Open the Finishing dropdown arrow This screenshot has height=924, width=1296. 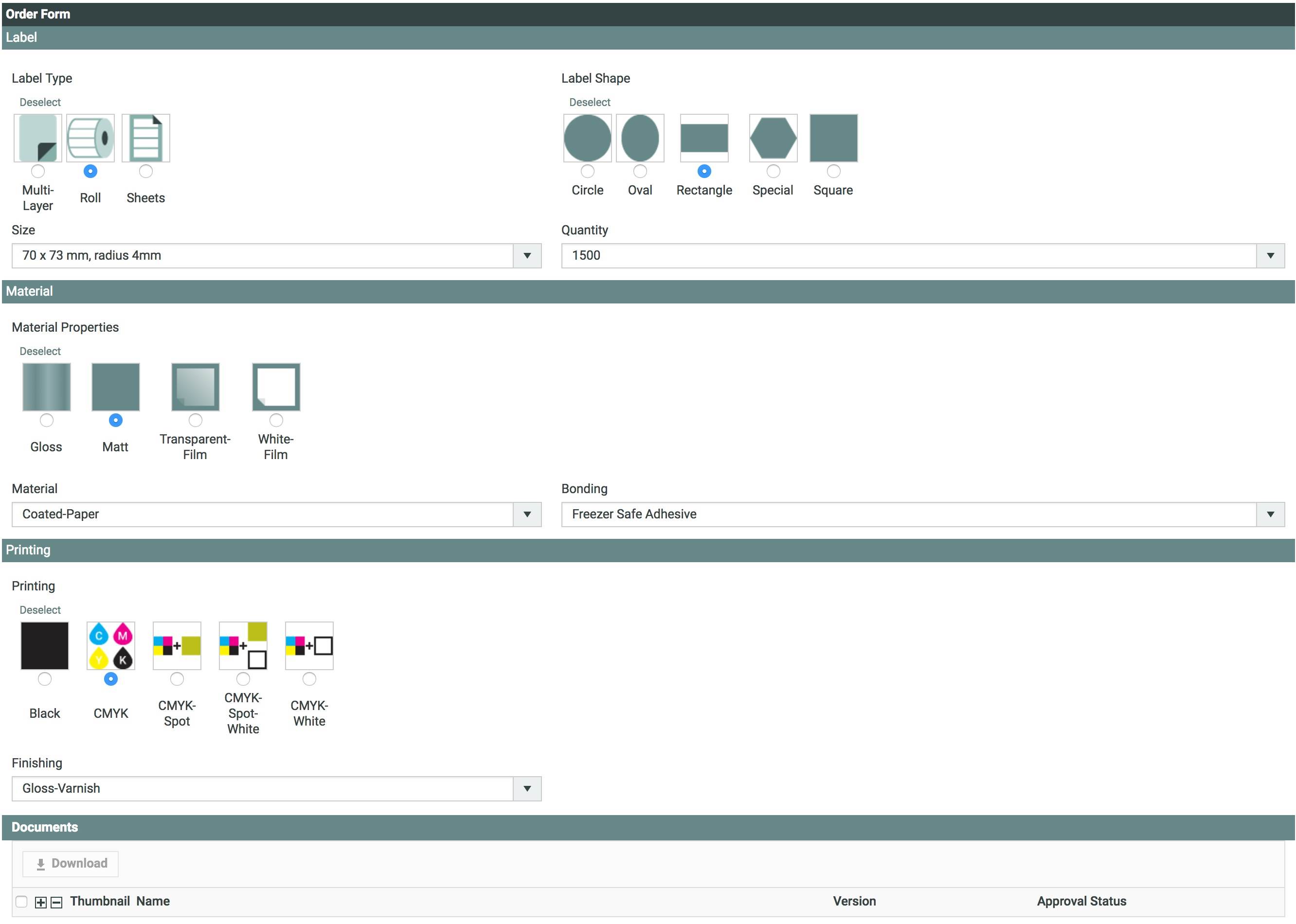tap(527, 789)
